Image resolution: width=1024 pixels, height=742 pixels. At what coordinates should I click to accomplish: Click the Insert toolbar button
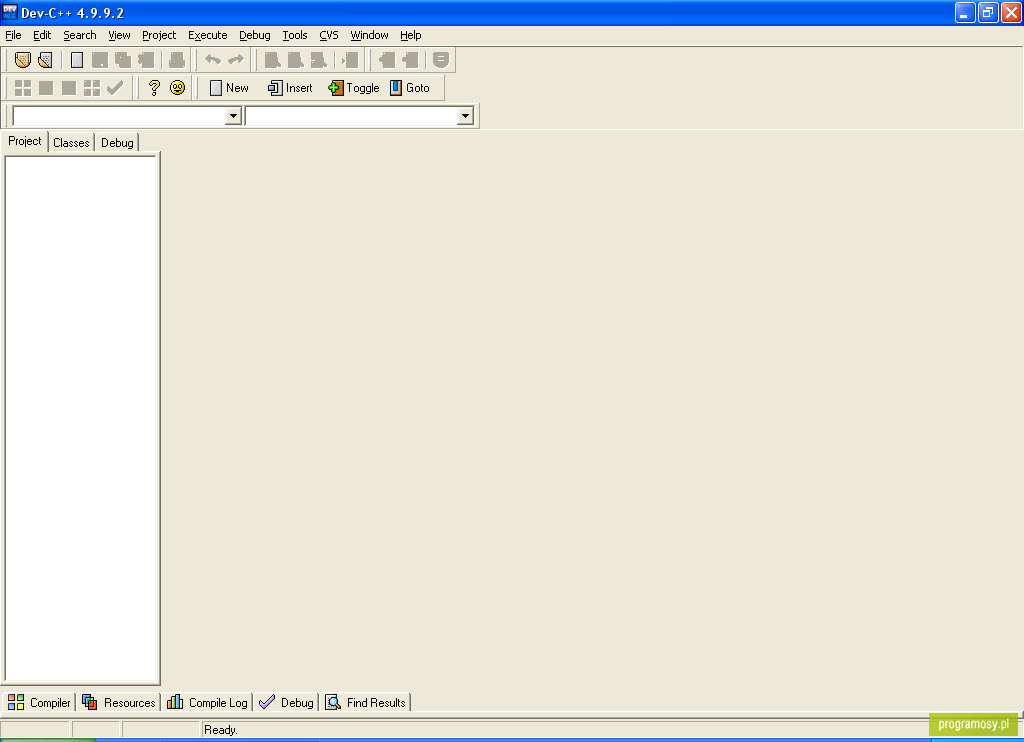coord(290,88)
